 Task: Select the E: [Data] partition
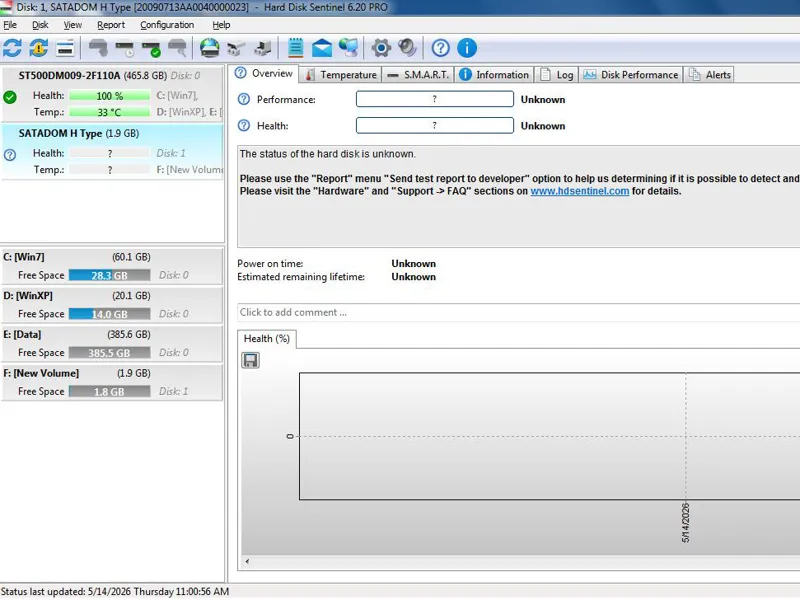tap(112, 344)
